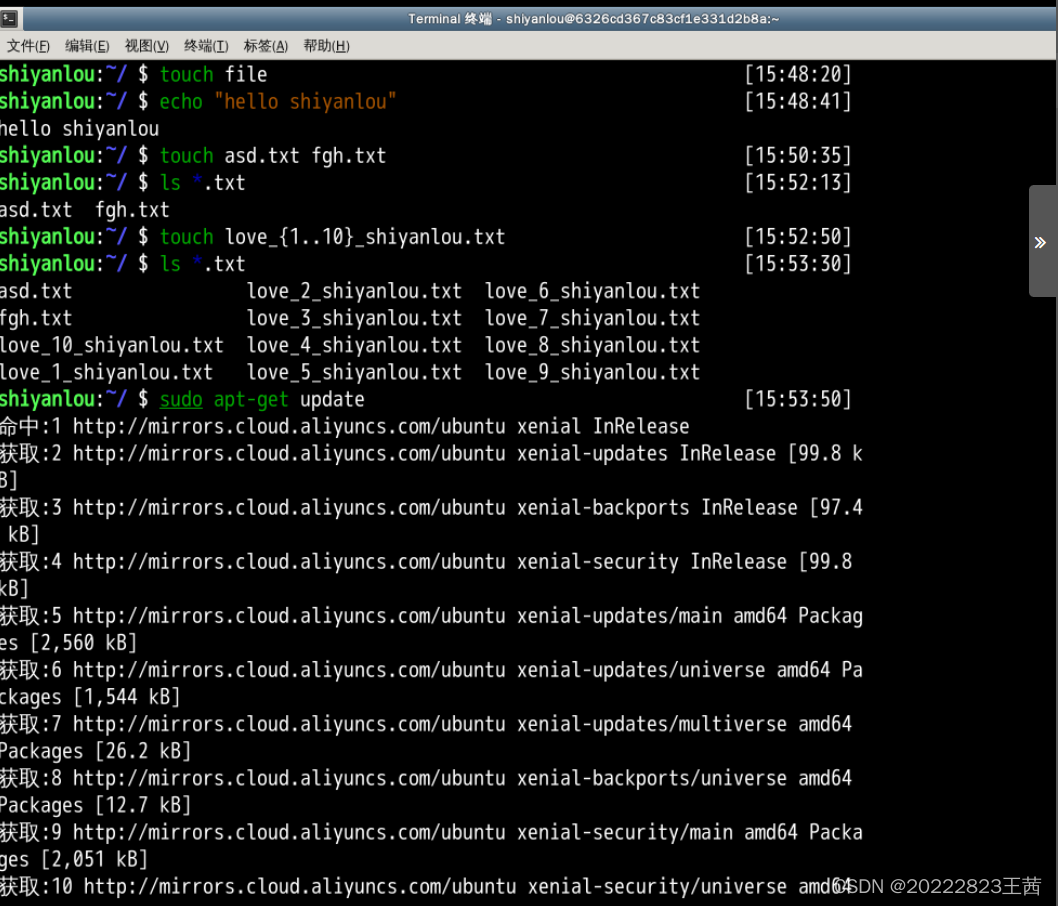Viewport: 1058px width, 906px height.
Task: Click the terminal window title text
Action: click(x=593, y=19)
